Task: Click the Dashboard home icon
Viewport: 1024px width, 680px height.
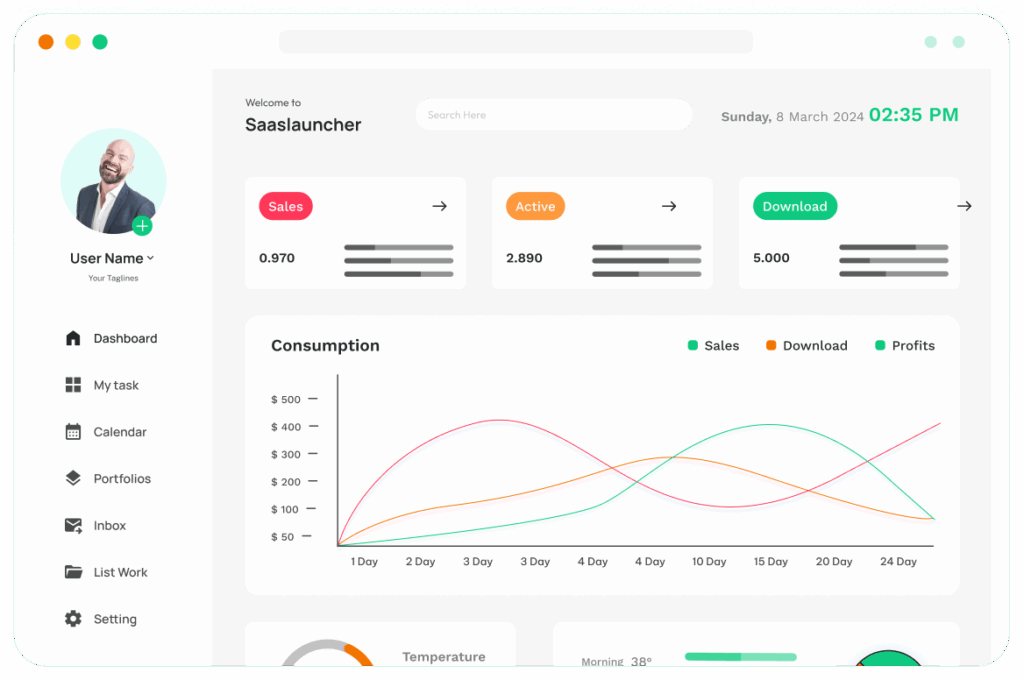Action: click(73, 338)
